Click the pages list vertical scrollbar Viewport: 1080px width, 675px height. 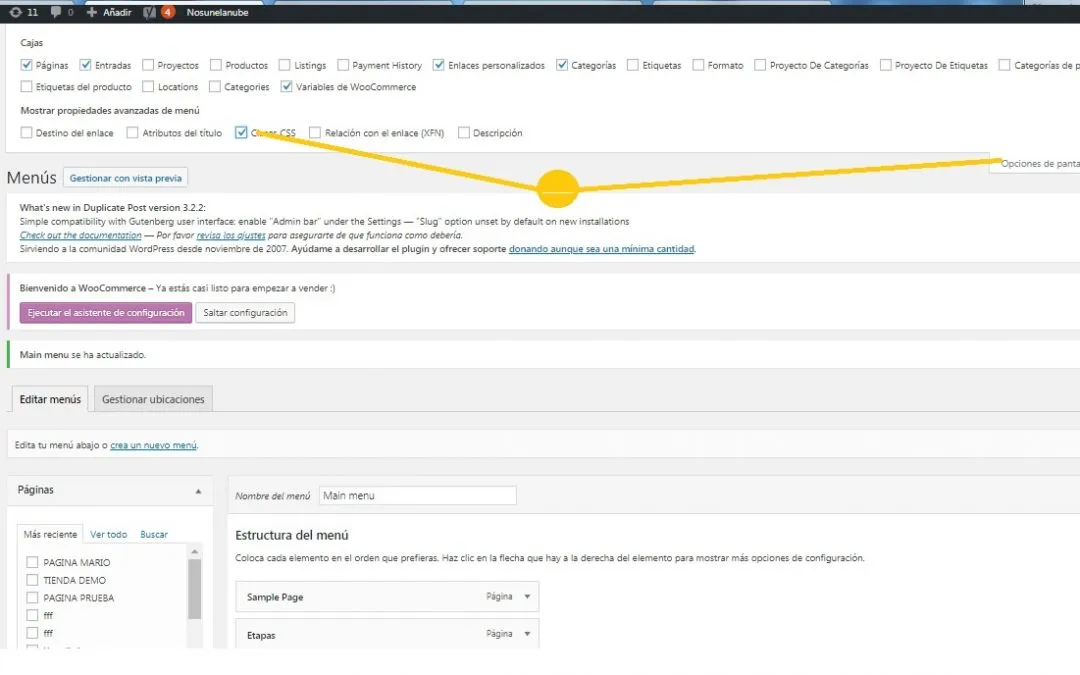coord(195,588)
